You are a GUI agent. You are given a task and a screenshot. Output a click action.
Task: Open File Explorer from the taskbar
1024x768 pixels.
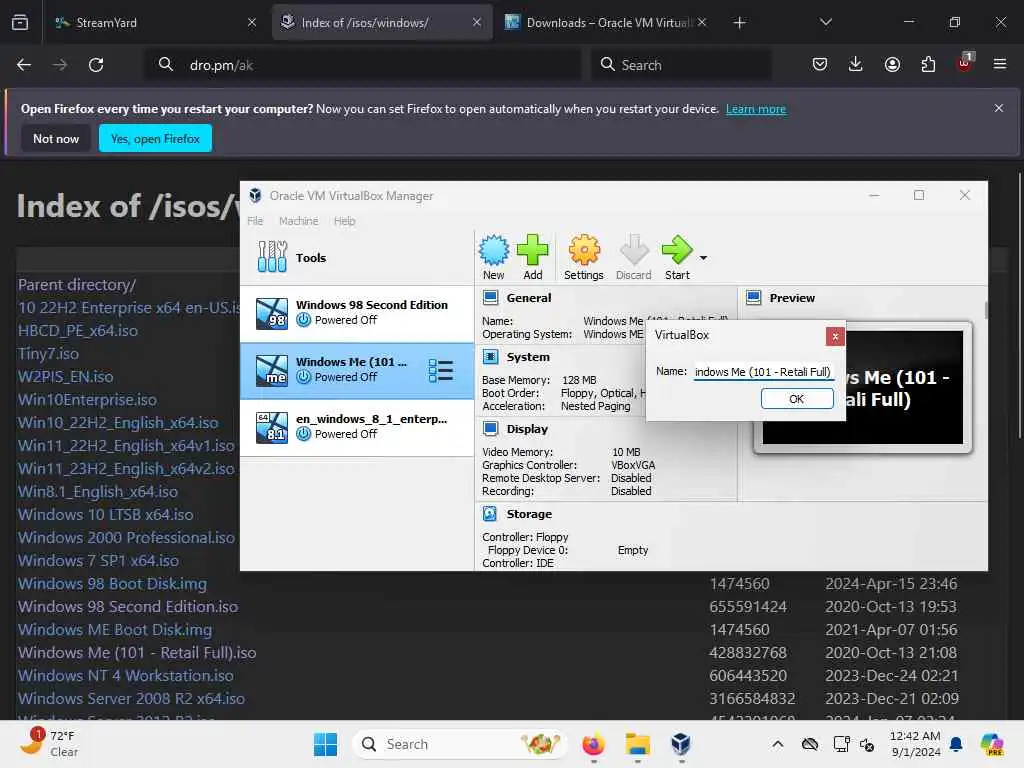click(637, 744)
